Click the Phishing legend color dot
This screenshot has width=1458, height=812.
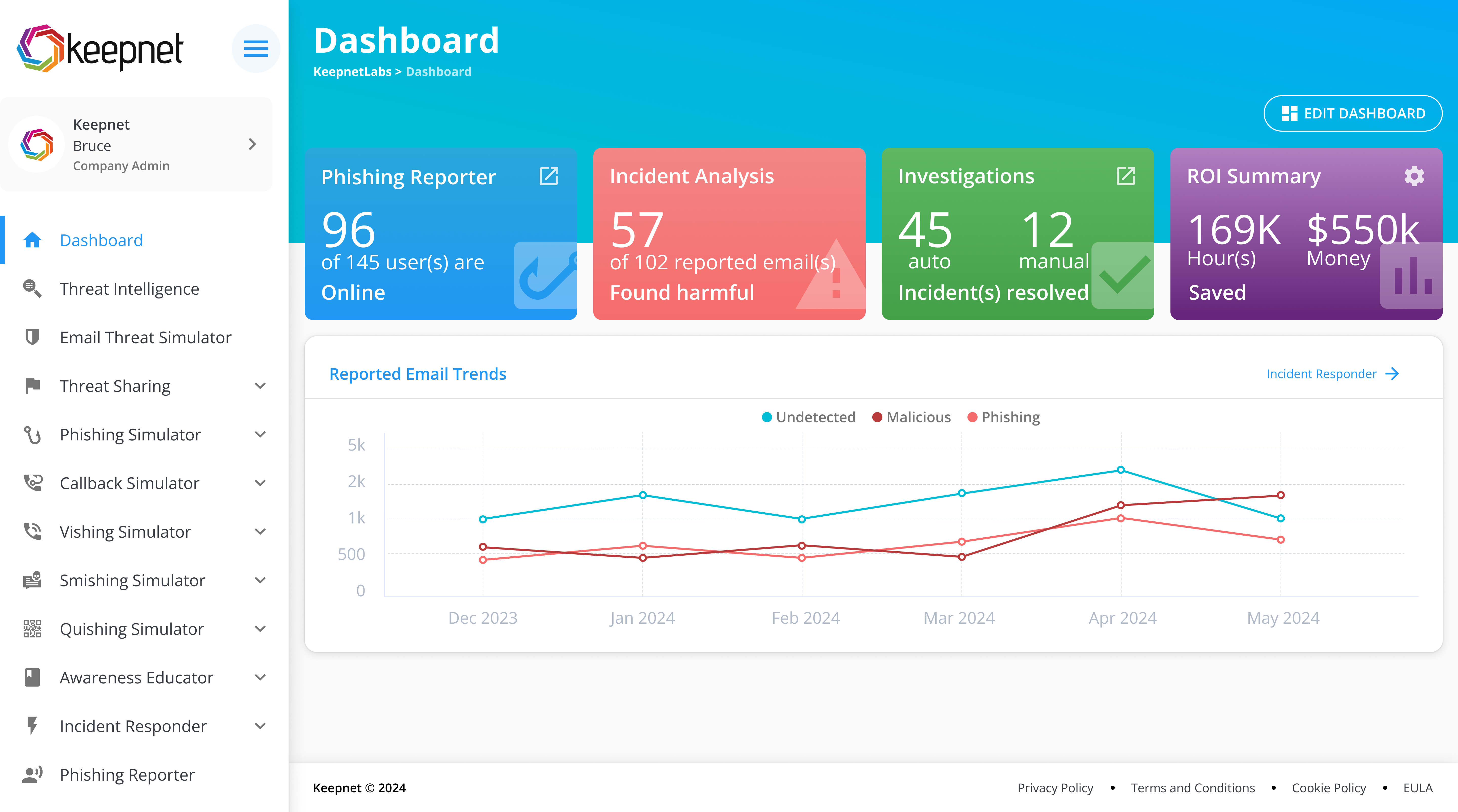972,417
